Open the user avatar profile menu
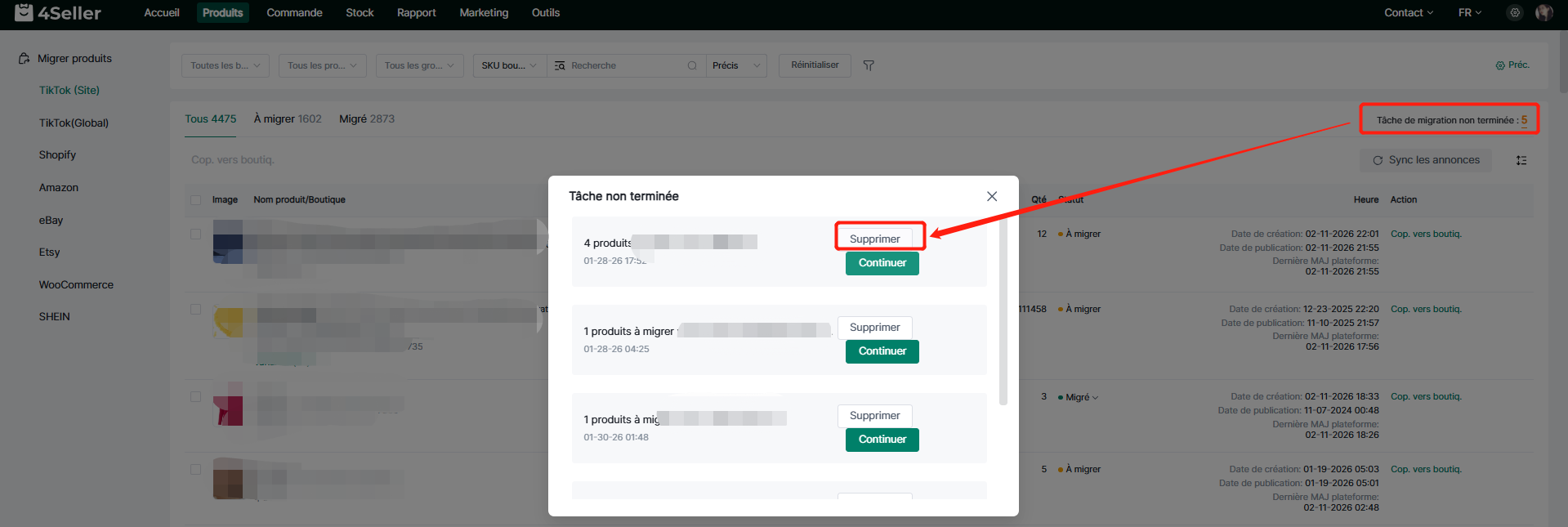1568x527 pixels. 1543,13
